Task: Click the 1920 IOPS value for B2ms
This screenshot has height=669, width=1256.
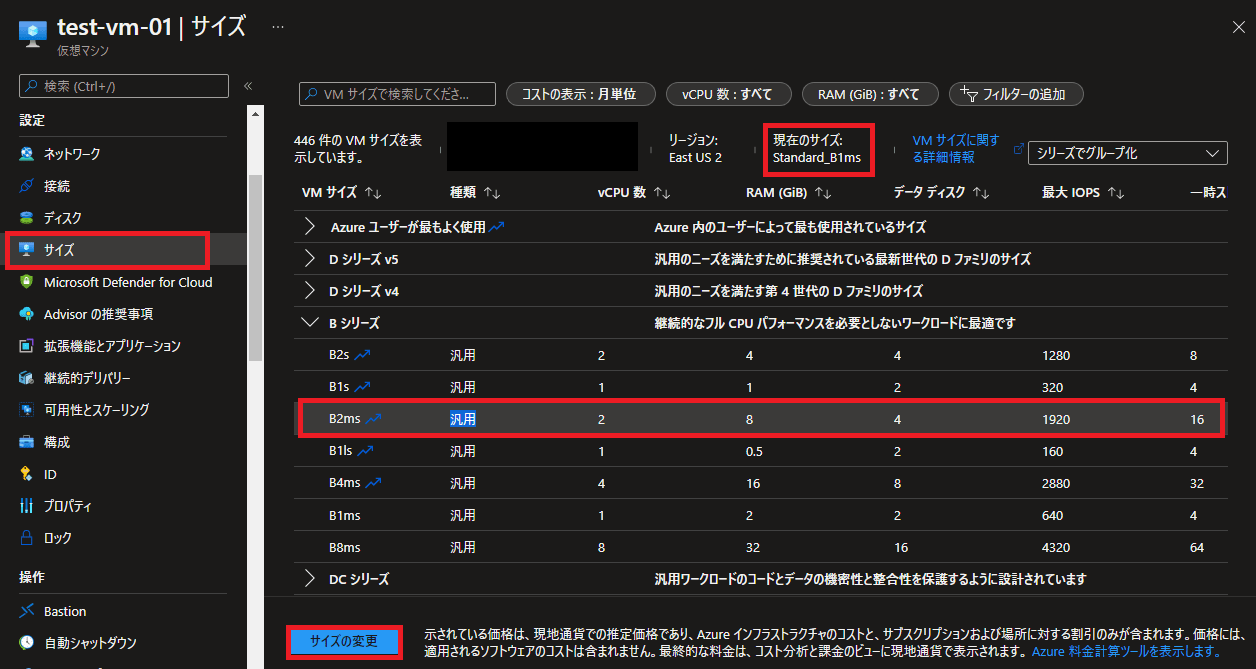Action: pos(1057,419)
